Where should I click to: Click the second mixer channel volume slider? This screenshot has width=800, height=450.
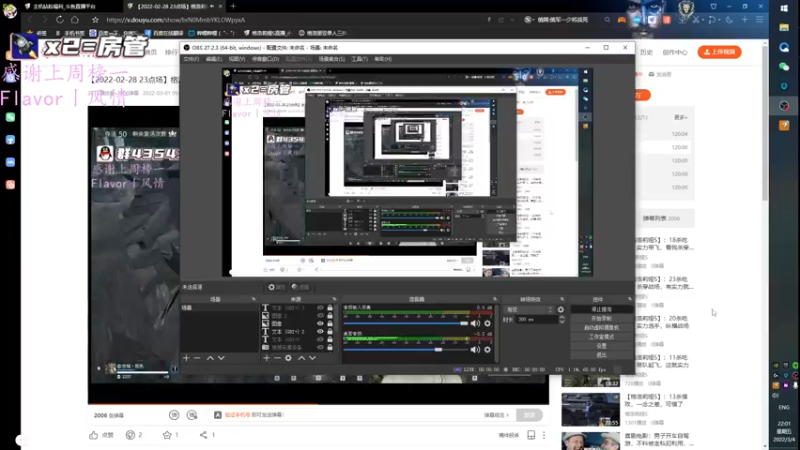click(406, 349)
